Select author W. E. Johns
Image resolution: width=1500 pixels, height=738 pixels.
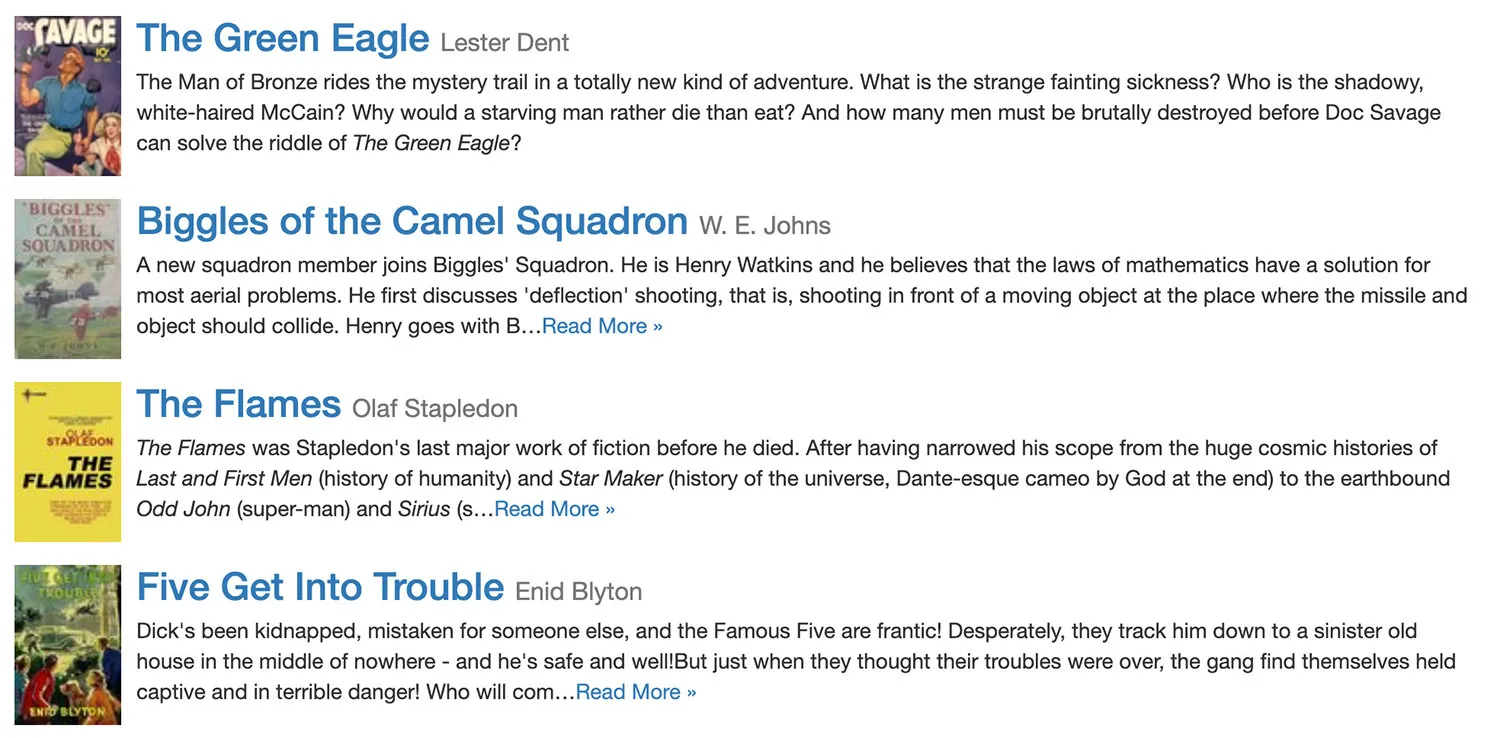(764, 226)
